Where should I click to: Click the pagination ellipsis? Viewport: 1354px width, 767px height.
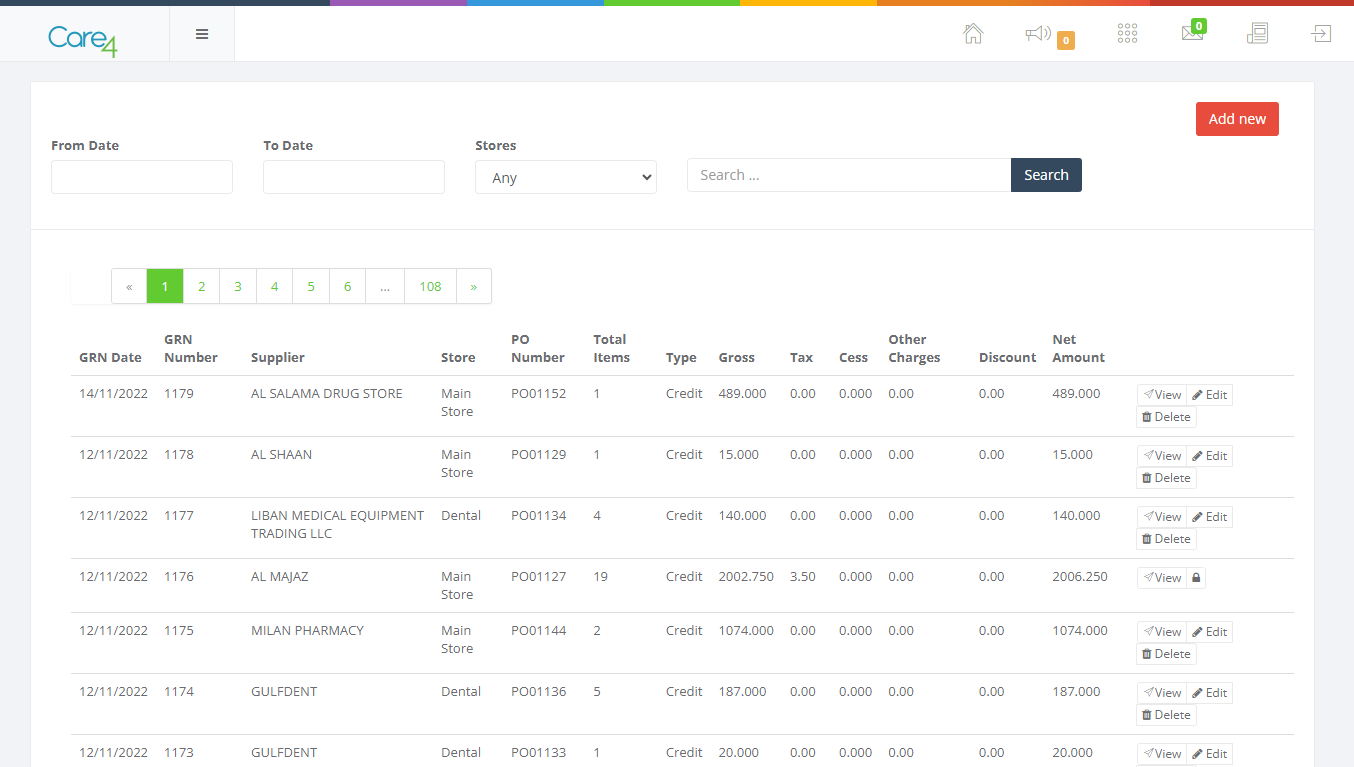pos(385,286)
